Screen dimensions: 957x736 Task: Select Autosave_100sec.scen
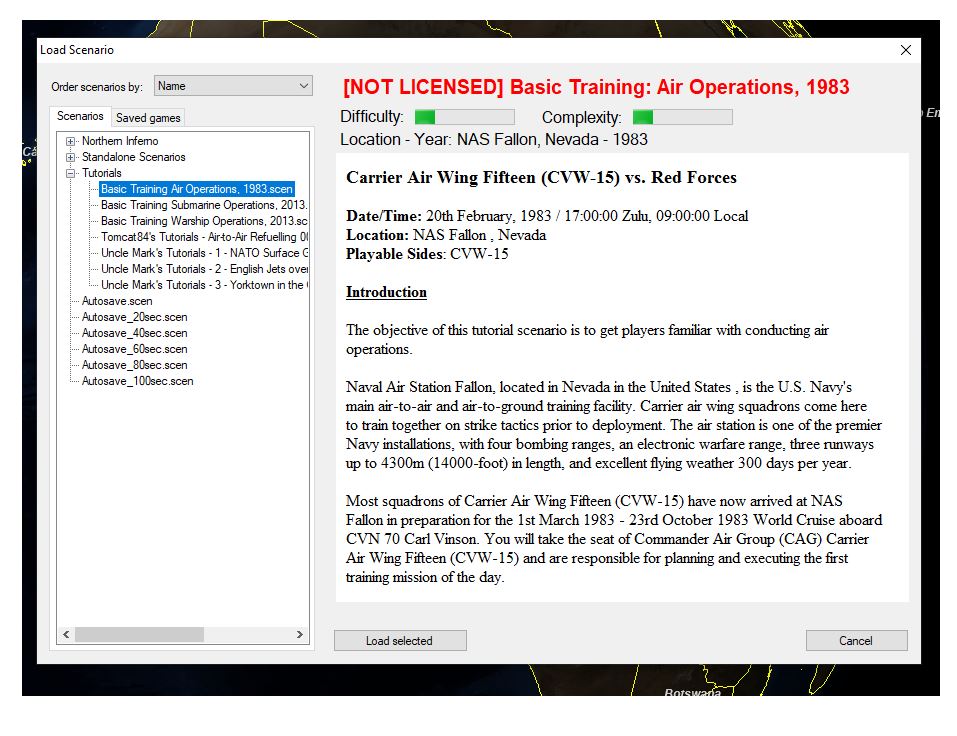[137, 381]
